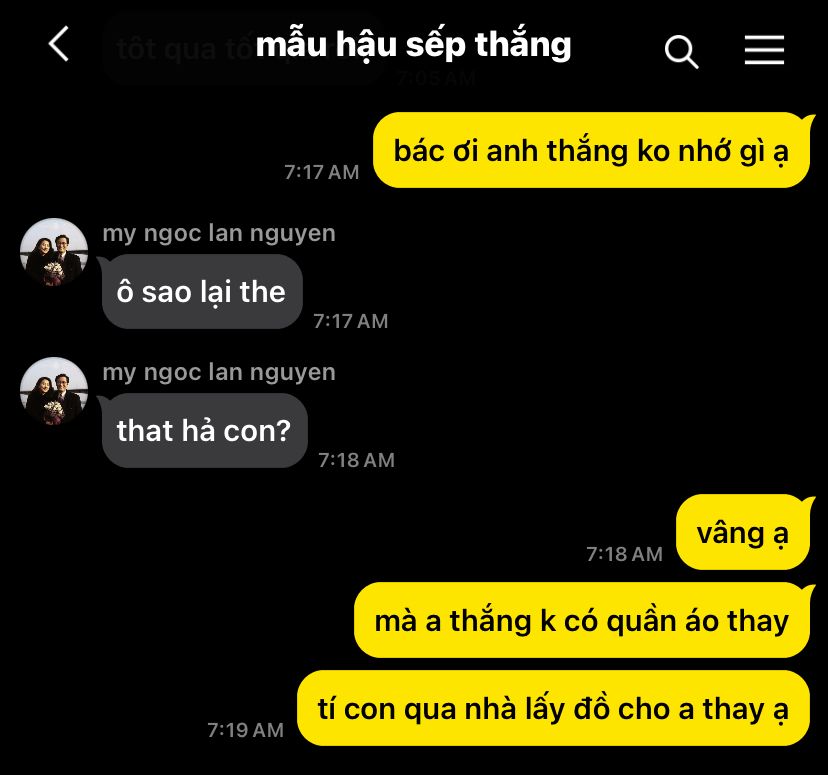This screenshot has height=775, width=828.
Task: Open the search magnifier icon
Action: click(x=681, y=52)
